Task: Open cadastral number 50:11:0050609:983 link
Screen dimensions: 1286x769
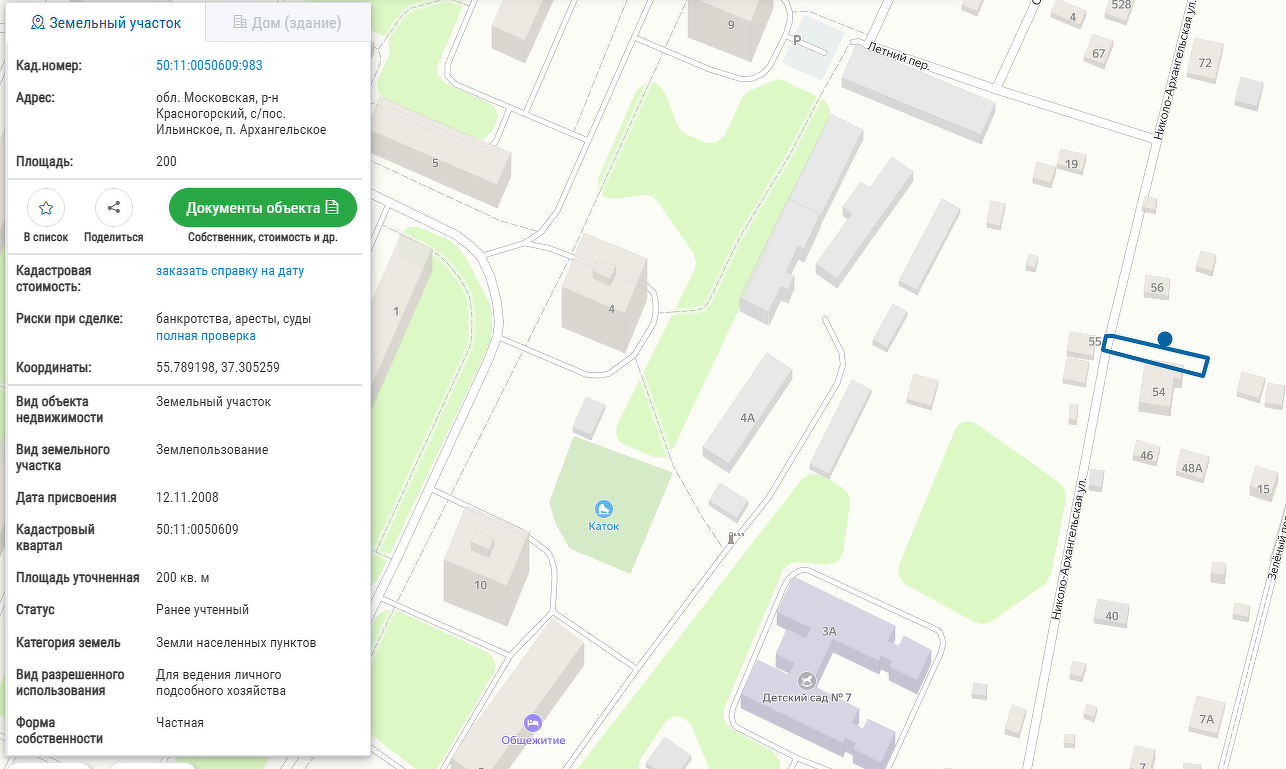Action: (x=209, y=66)
